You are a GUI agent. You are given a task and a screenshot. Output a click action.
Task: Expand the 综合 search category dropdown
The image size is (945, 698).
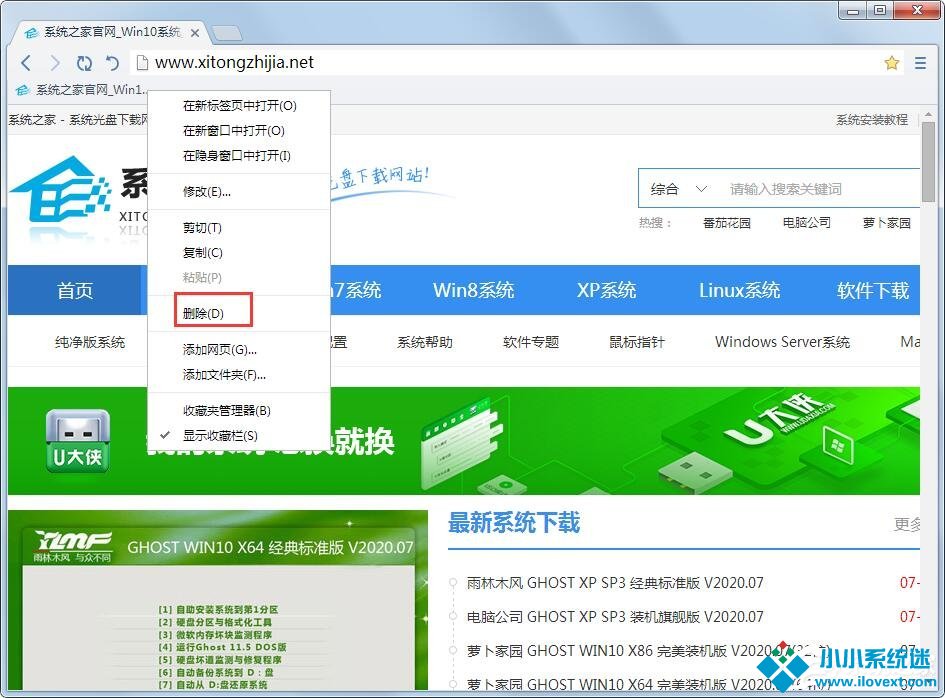coord(679,189)
